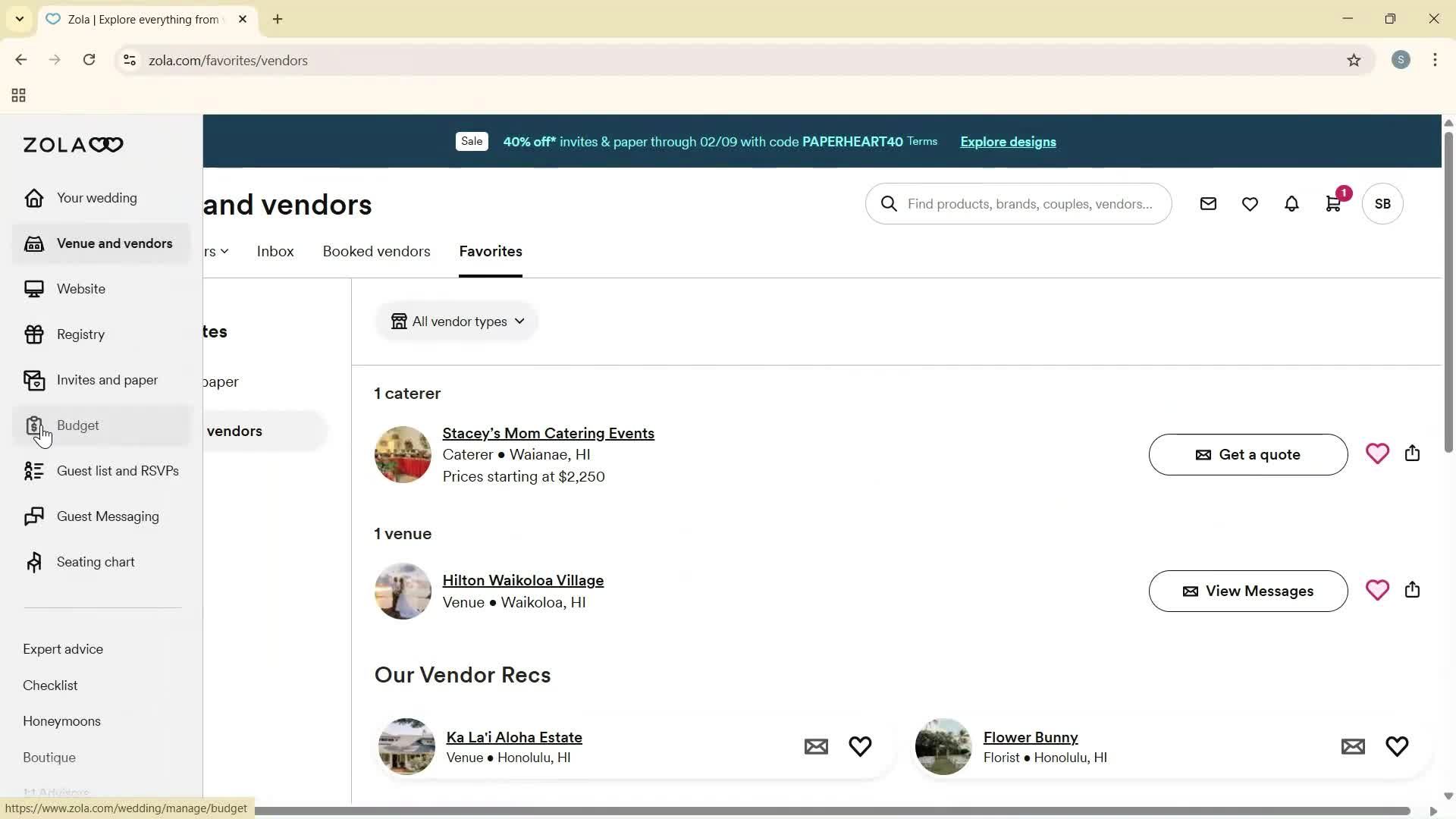Click the search magnifier in the search bar
The height and width of the screenshot is (819, 1456).
point(888,203)
